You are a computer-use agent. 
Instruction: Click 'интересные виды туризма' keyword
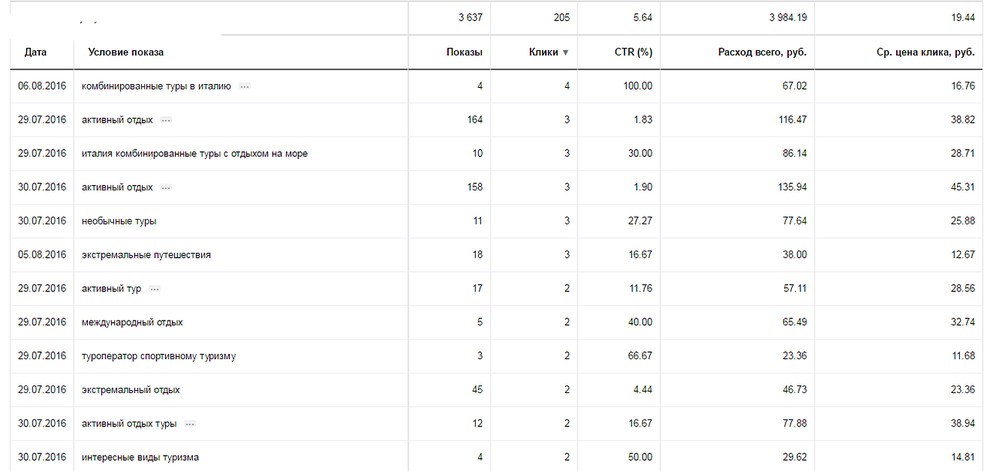click(x=140, y=457)
